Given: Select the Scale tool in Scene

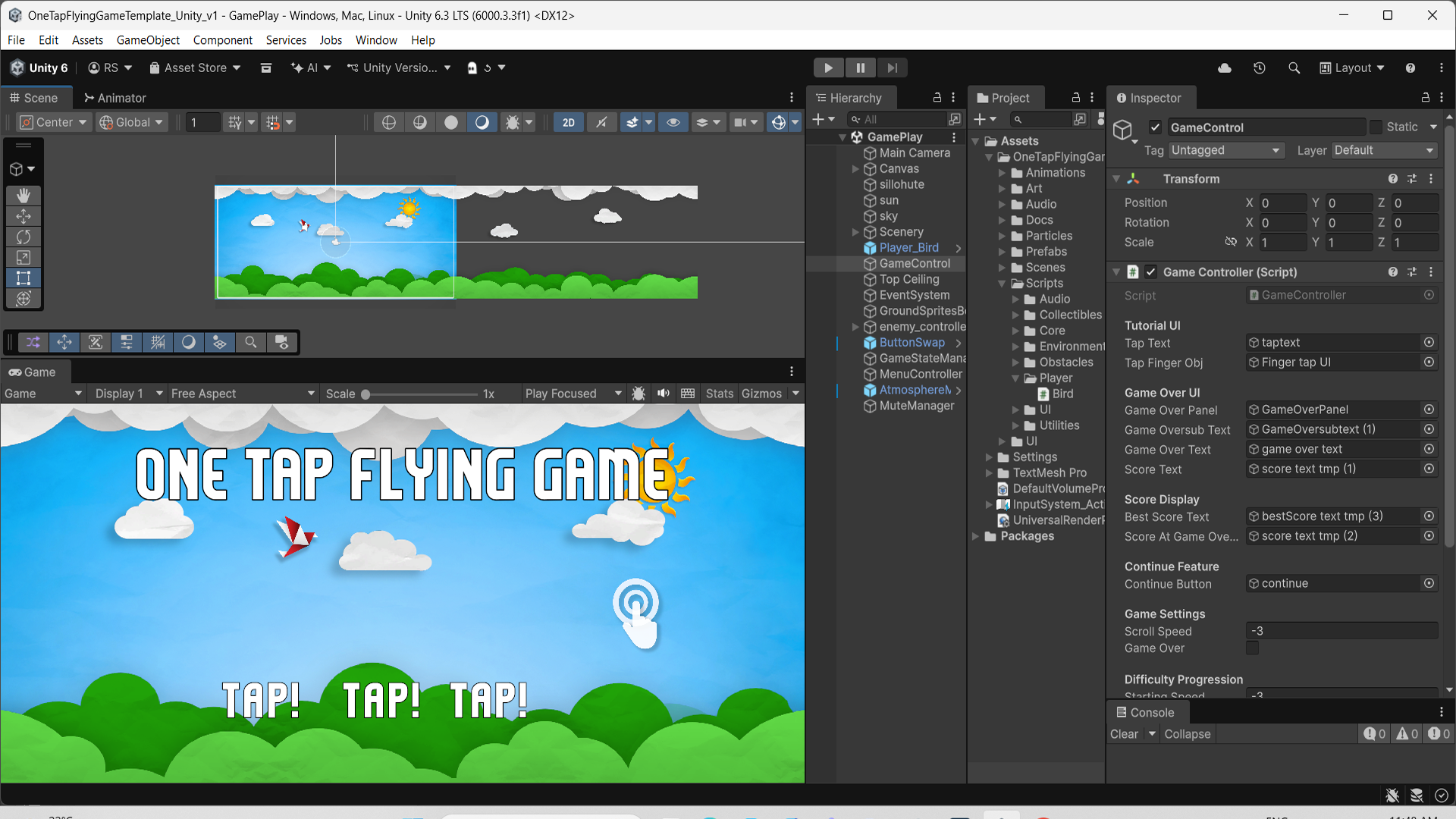Looking at the screenshot, I should point(24,258).
